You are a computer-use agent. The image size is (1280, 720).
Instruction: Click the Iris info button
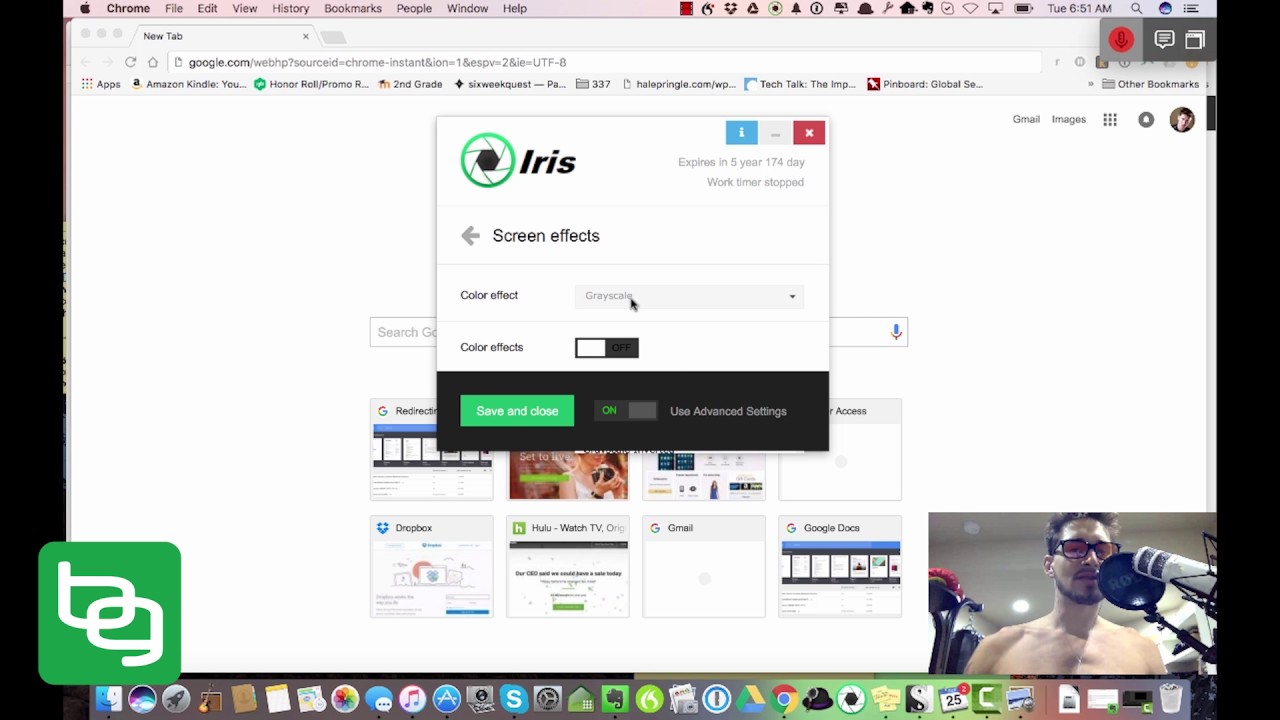741,133
